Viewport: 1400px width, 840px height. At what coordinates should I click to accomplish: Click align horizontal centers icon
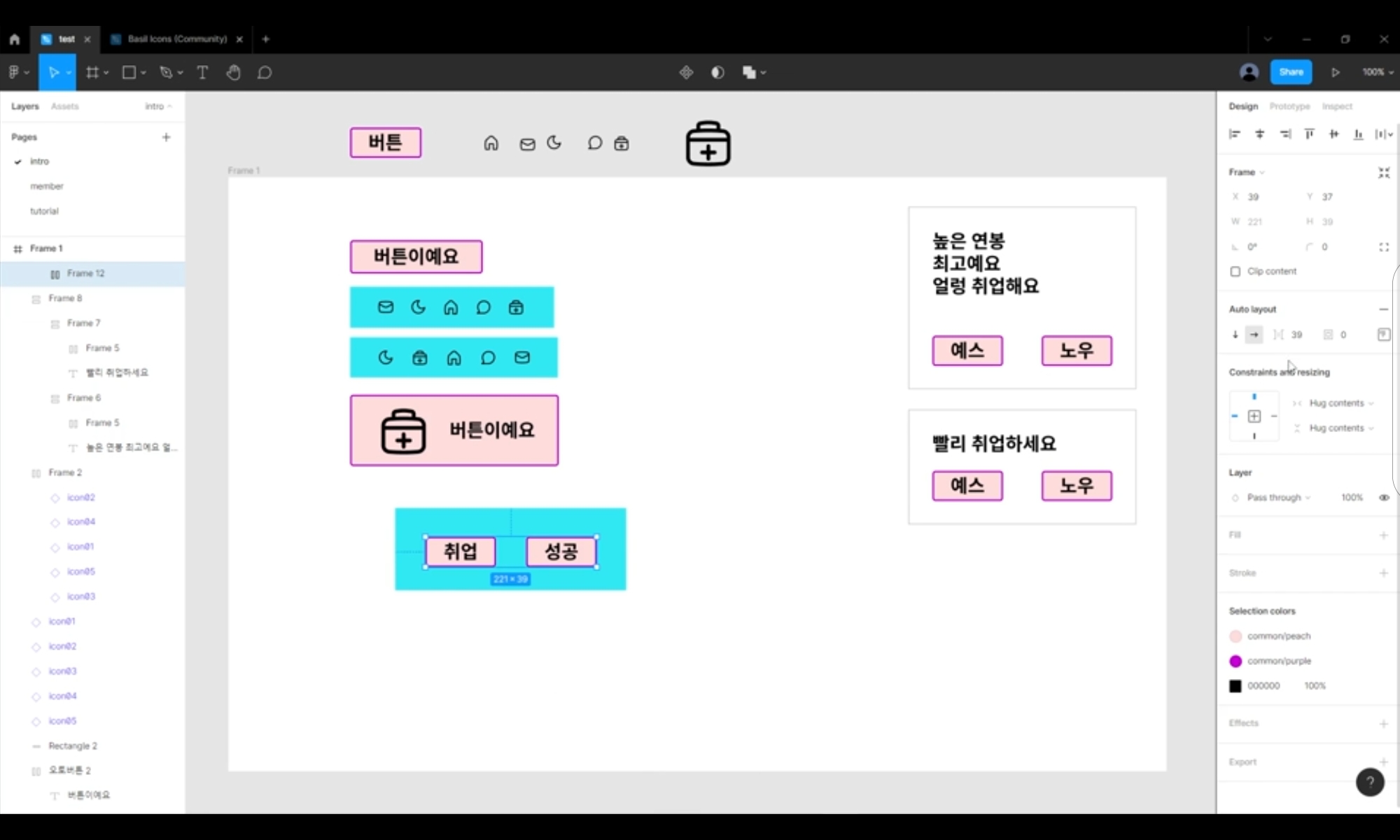(x=1260, y=134)
